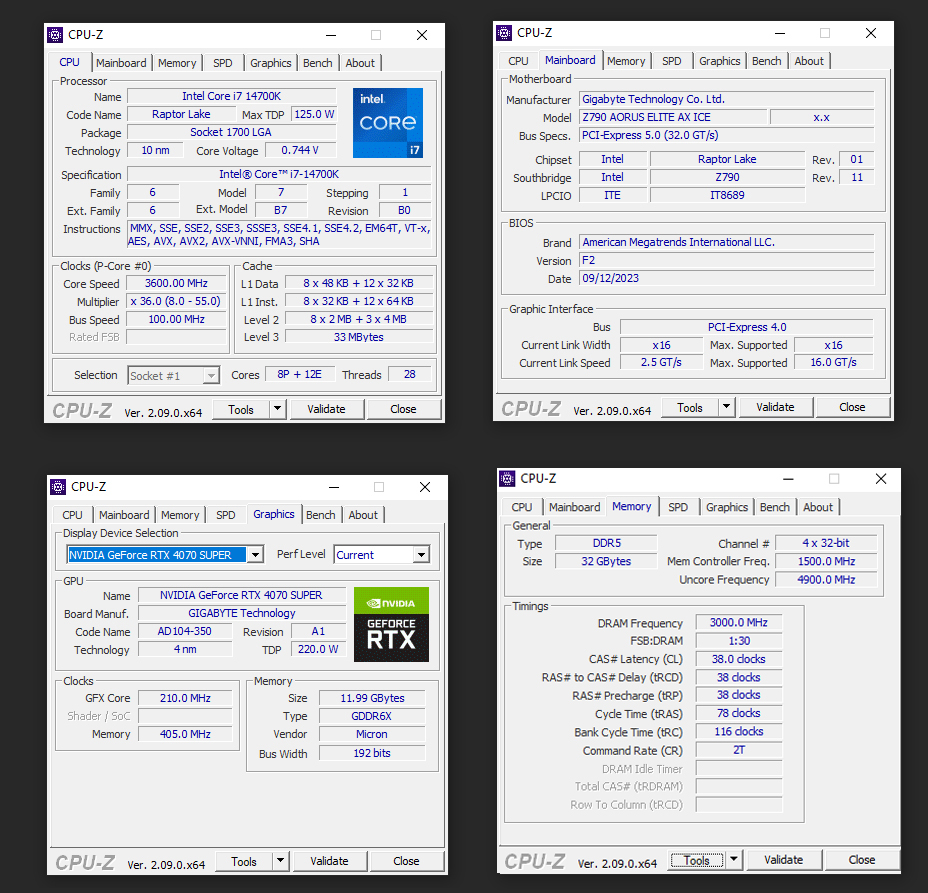Click CPU-Z app icon in Memory window title bar
The image size is (928, 893).
[x=507, y=479]
